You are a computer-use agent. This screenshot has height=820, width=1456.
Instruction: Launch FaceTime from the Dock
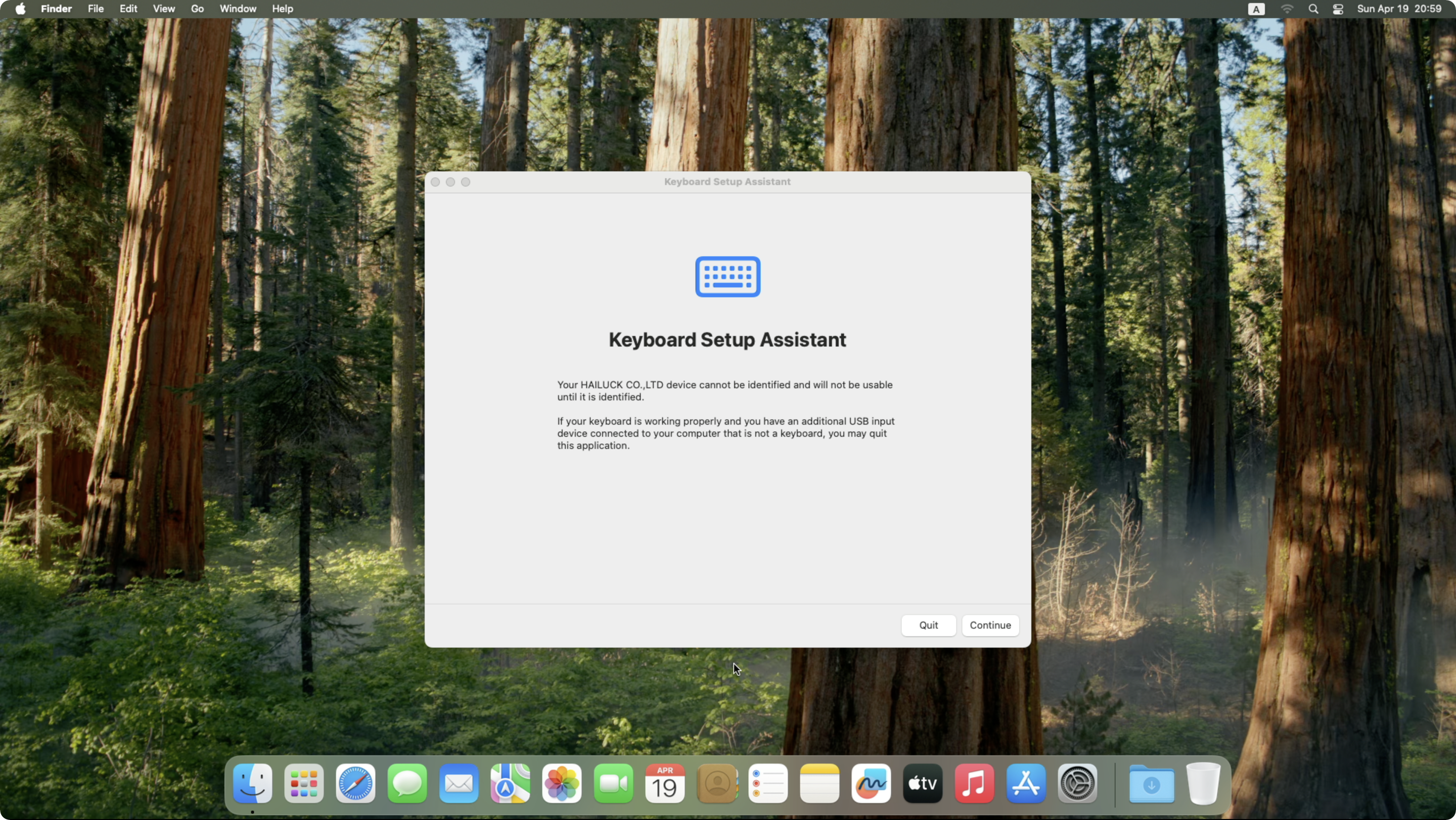(x=613, y=783)
